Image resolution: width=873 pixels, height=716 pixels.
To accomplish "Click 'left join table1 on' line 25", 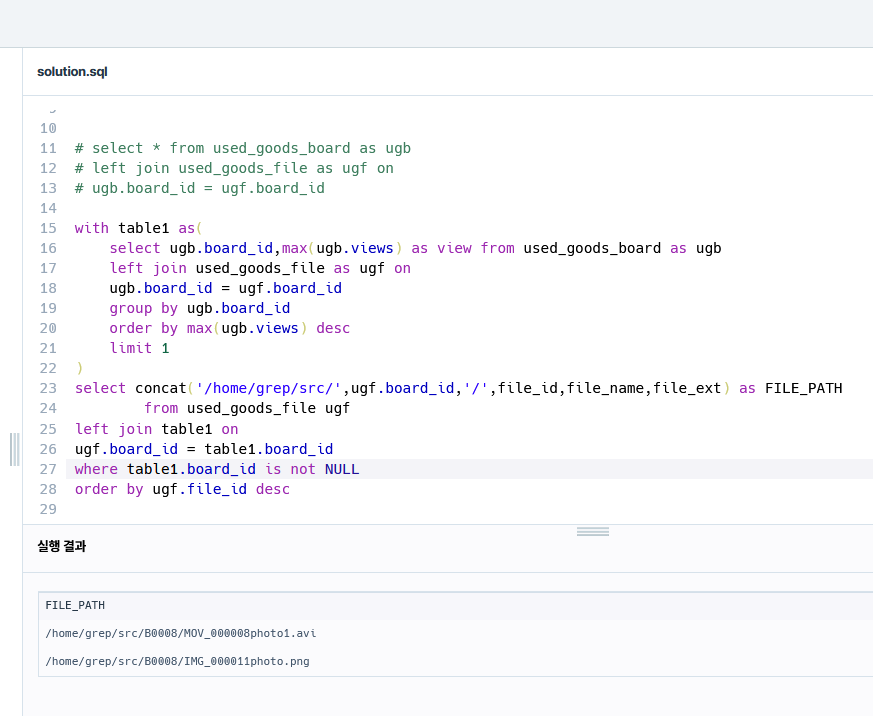I will [156, 429].
